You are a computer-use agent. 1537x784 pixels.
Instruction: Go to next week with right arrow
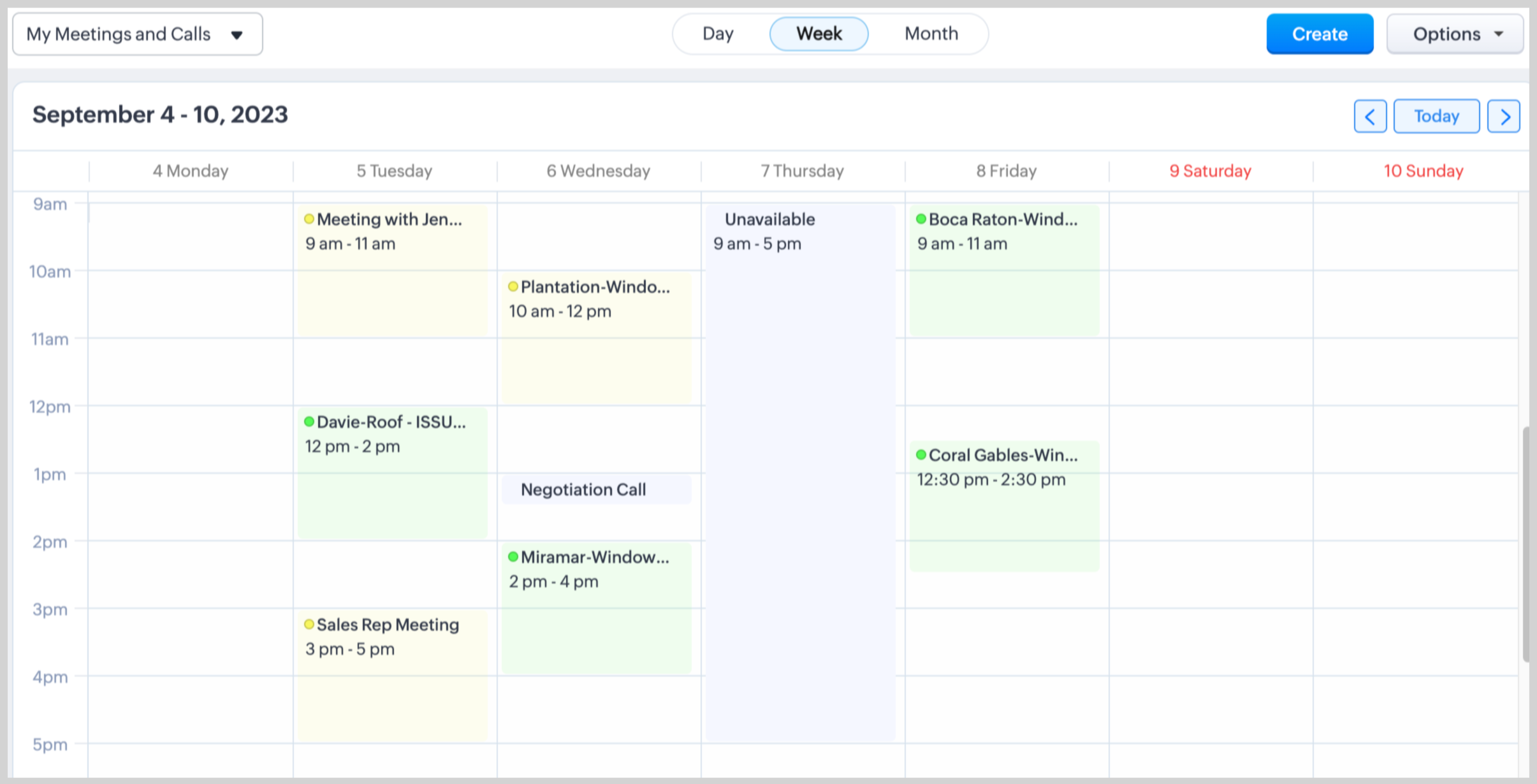click(1504, 117)
